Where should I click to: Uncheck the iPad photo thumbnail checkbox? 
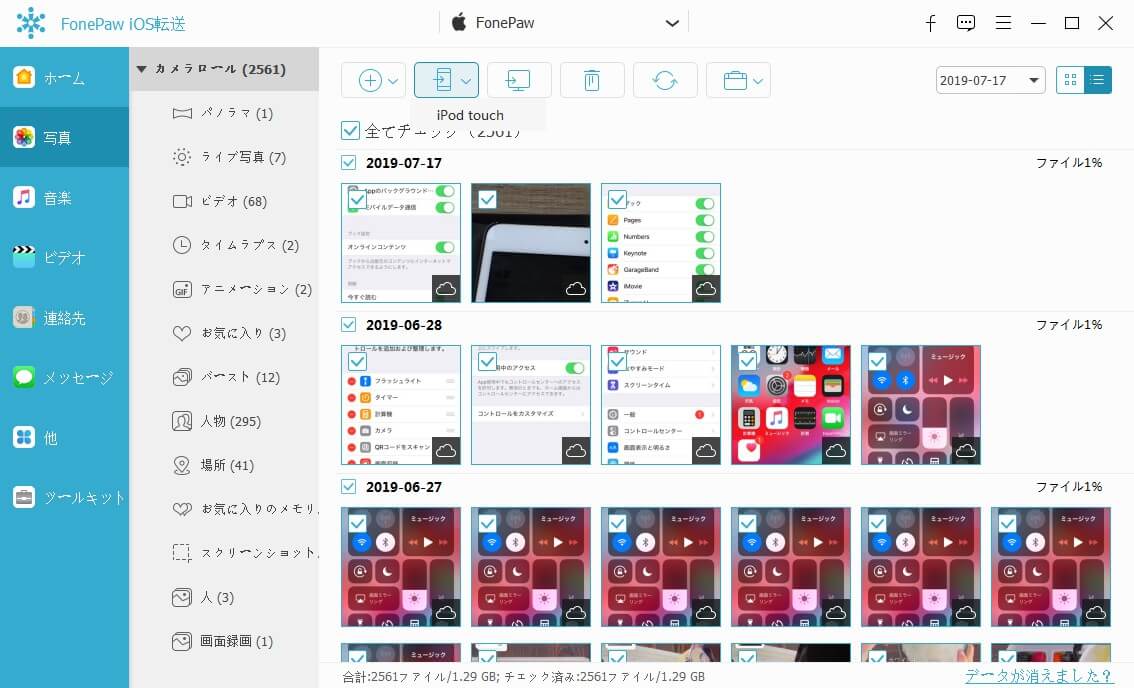click(487, 199)
